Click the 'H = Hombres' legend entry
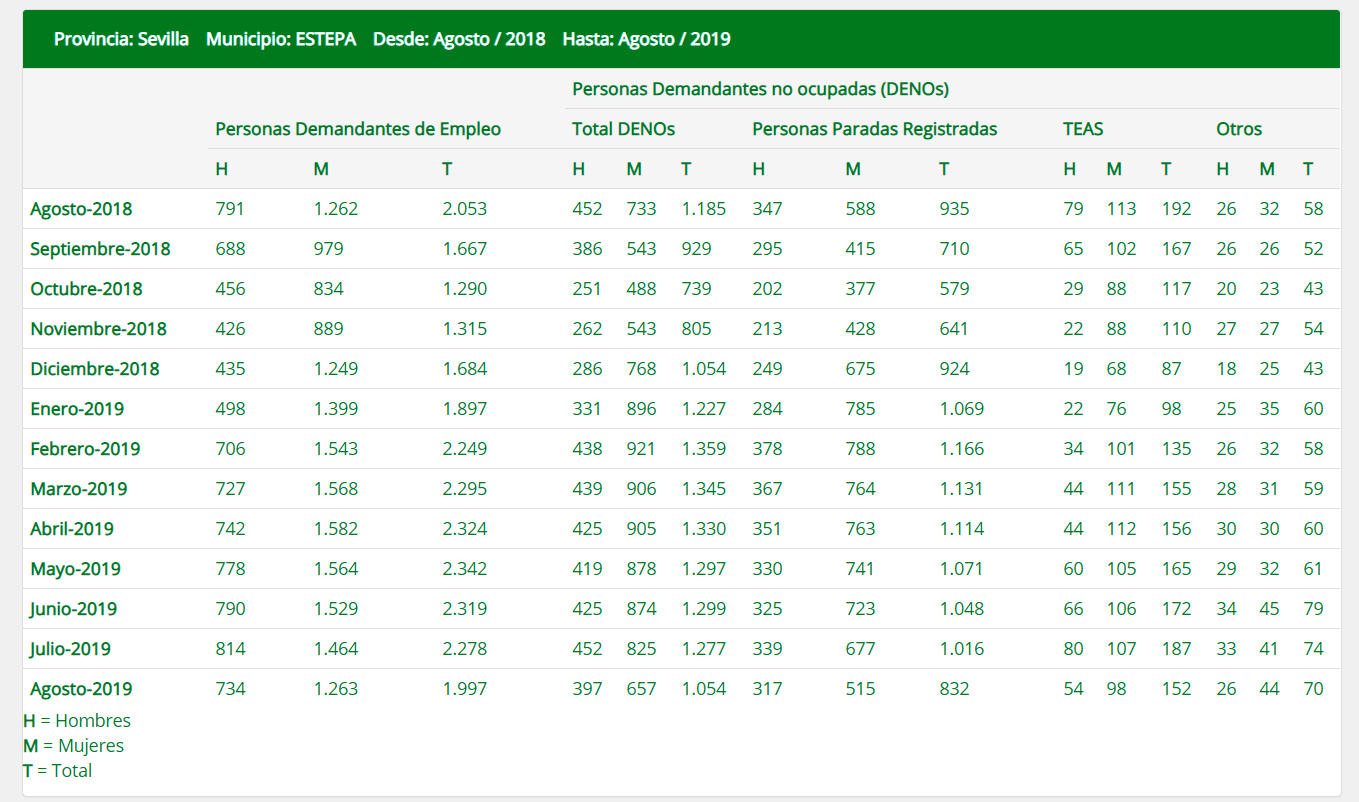The image size is (1359, 802). (77, 720)
